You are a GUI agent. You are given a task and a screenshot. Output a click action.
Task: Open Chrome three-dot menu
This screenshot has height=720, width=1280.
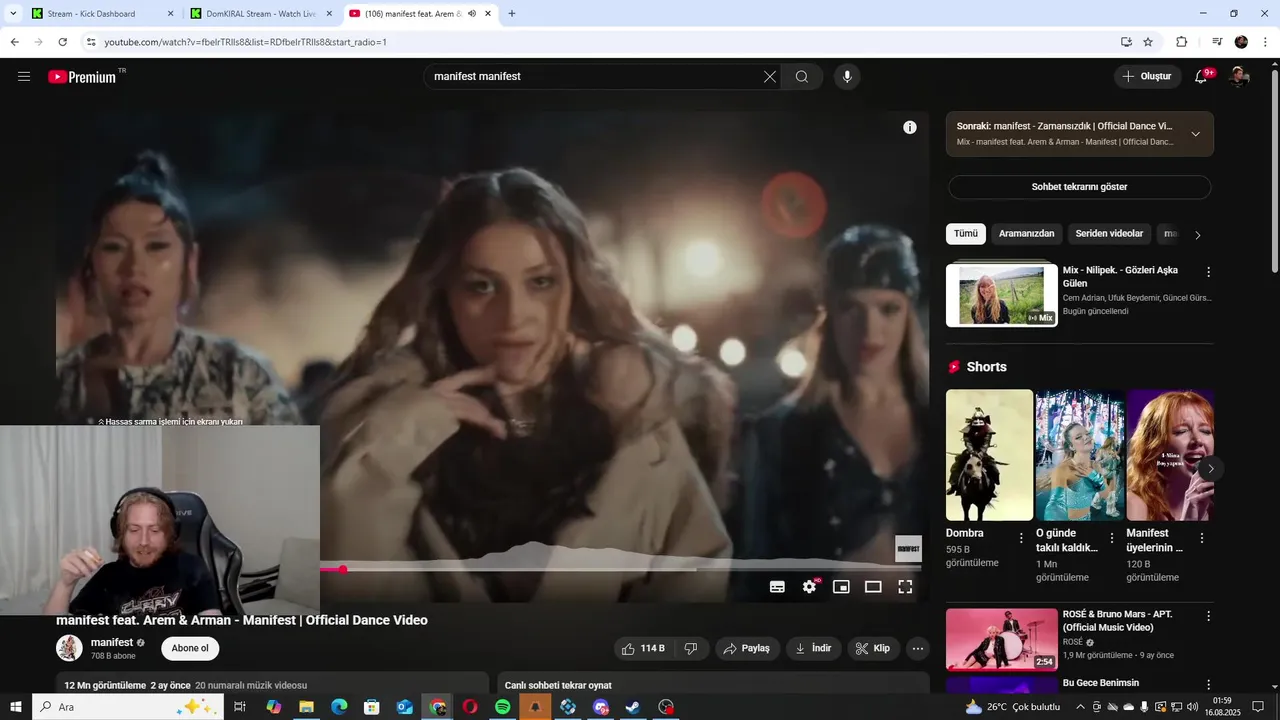(1266, 42)
